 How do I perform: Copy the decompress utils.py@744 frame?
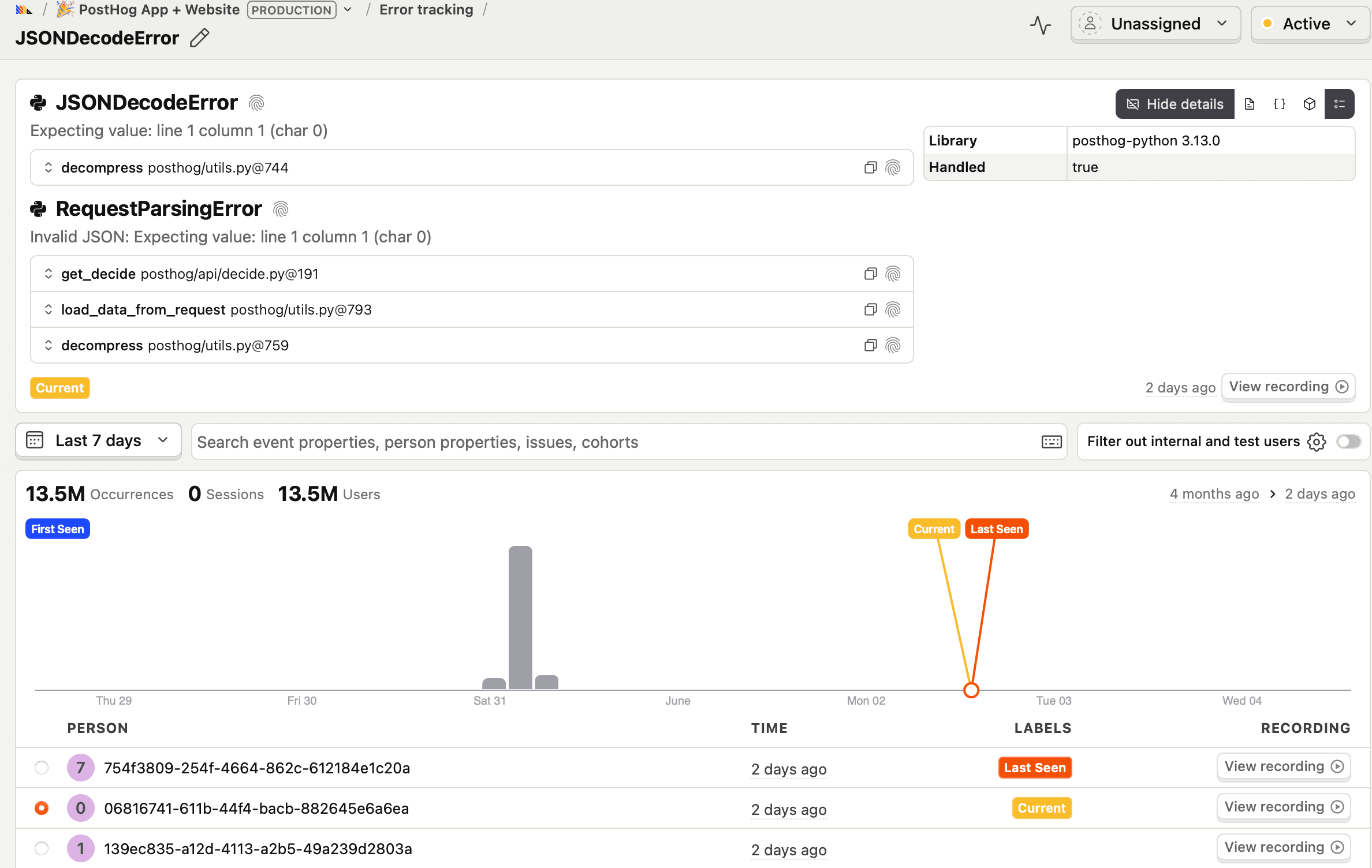coord(870,167)
